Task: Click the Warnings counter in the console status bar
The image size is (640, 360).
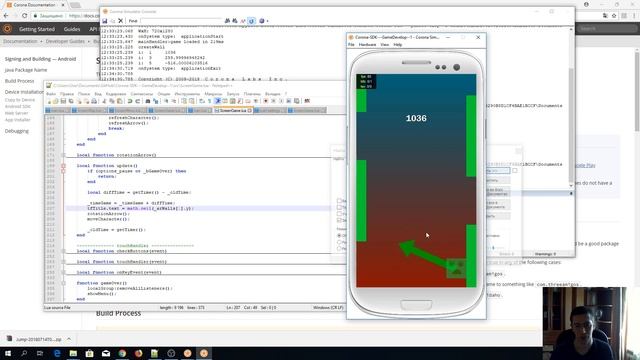Action: point(545,254)
